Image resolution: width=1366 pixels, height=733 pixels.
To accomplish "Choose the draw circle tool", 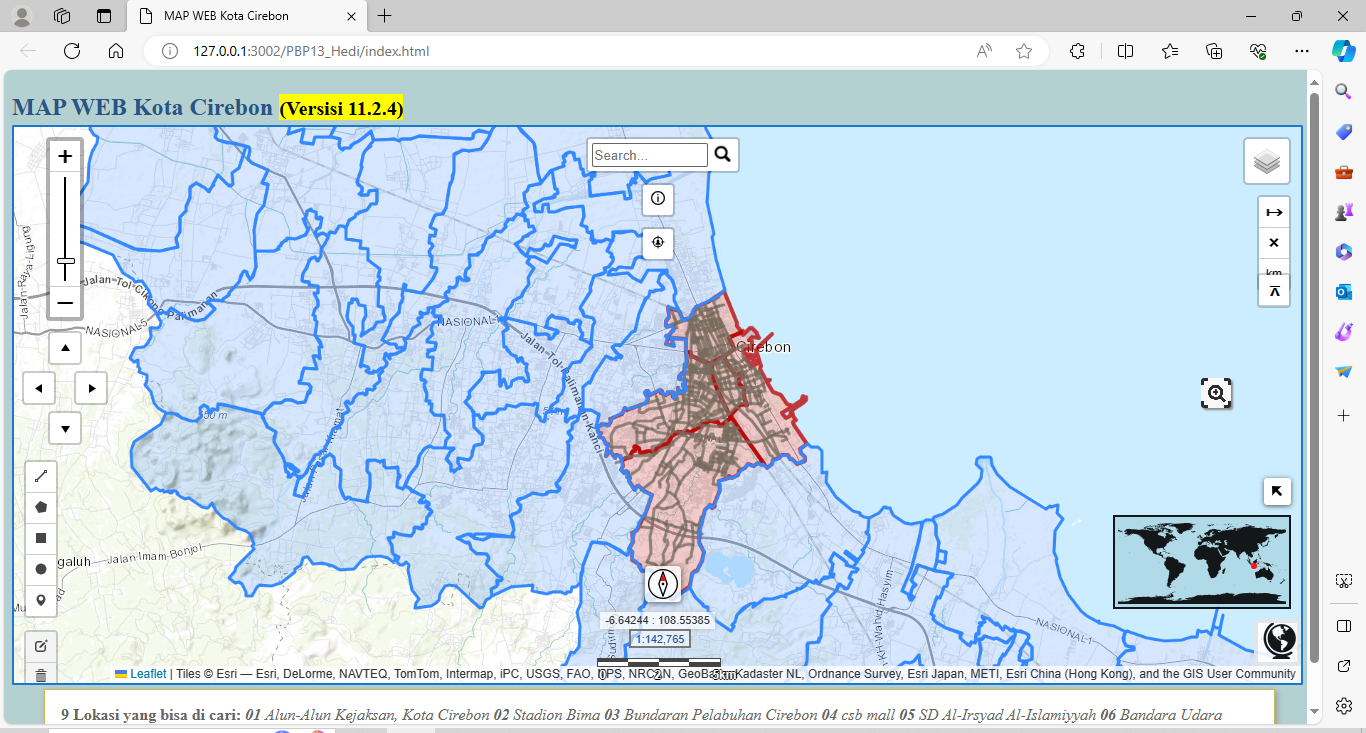I will tap(41, 569).
